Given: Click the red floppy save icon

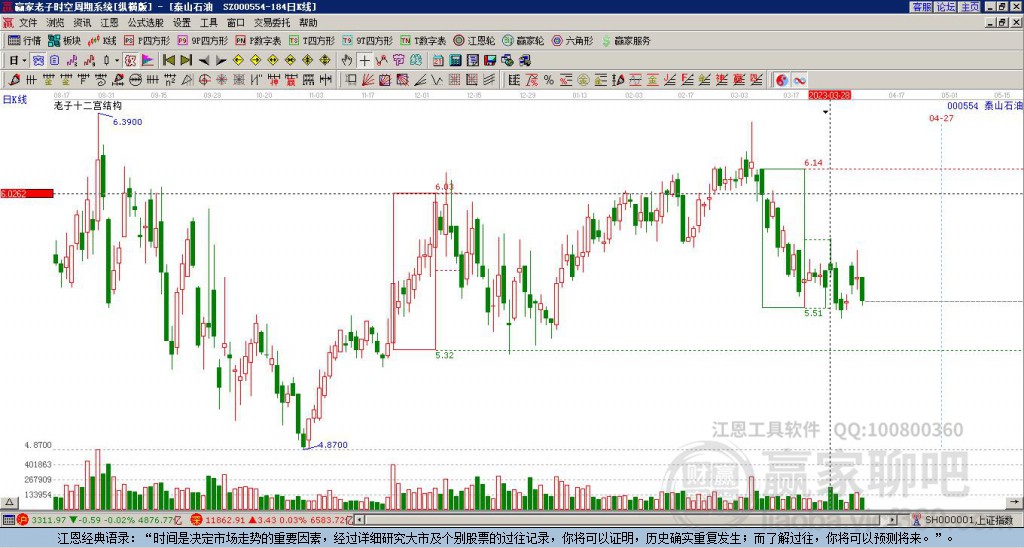Looking at the screenshot, I should point(490,61).
